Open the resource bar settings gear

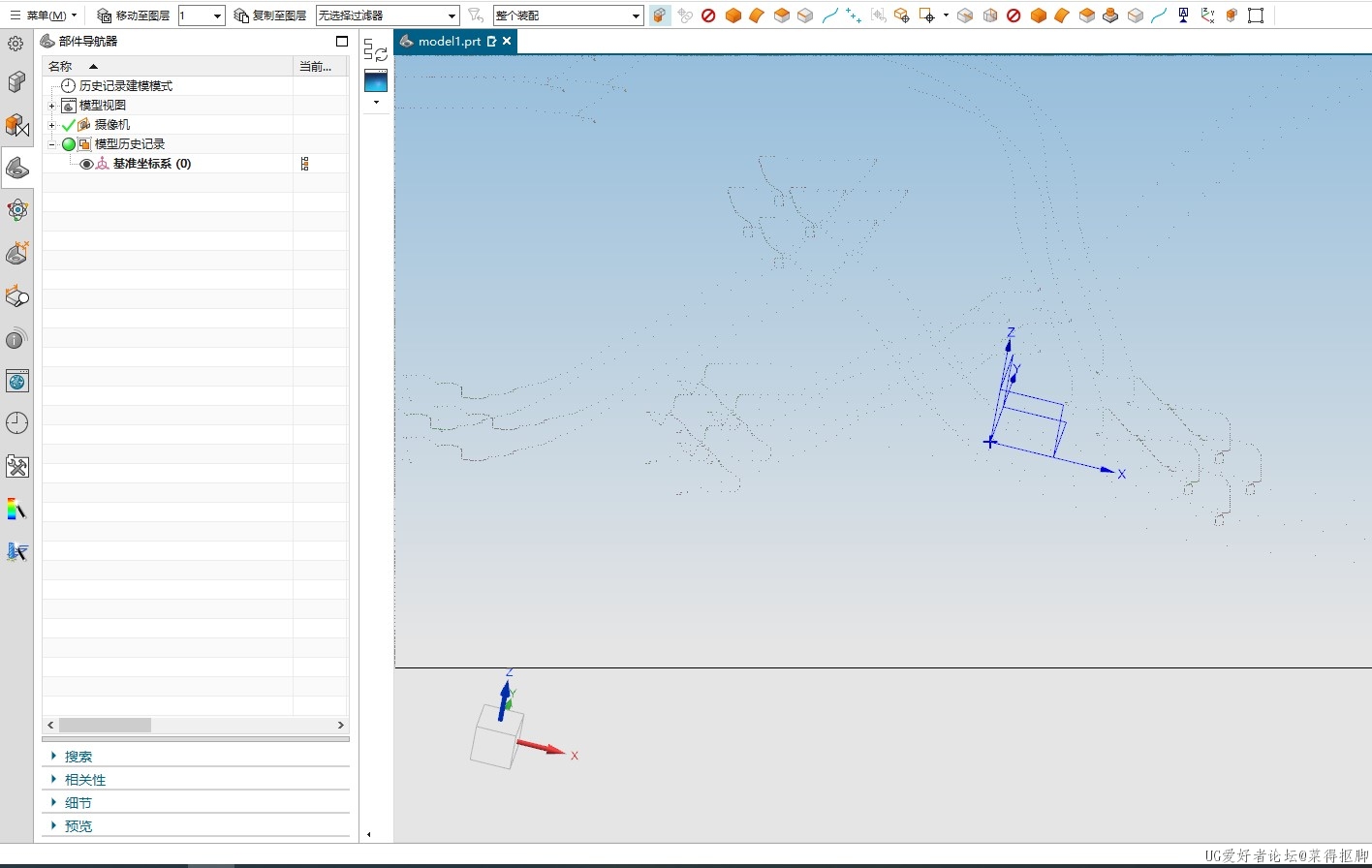16,44
